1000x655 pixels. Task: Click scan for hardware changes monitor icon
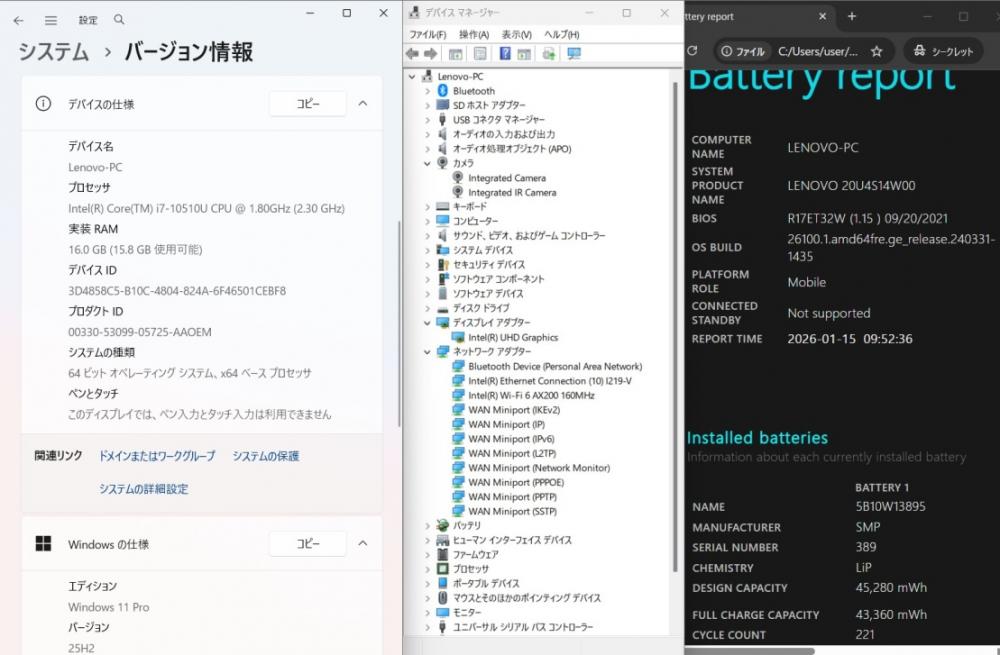click(574, 54)
